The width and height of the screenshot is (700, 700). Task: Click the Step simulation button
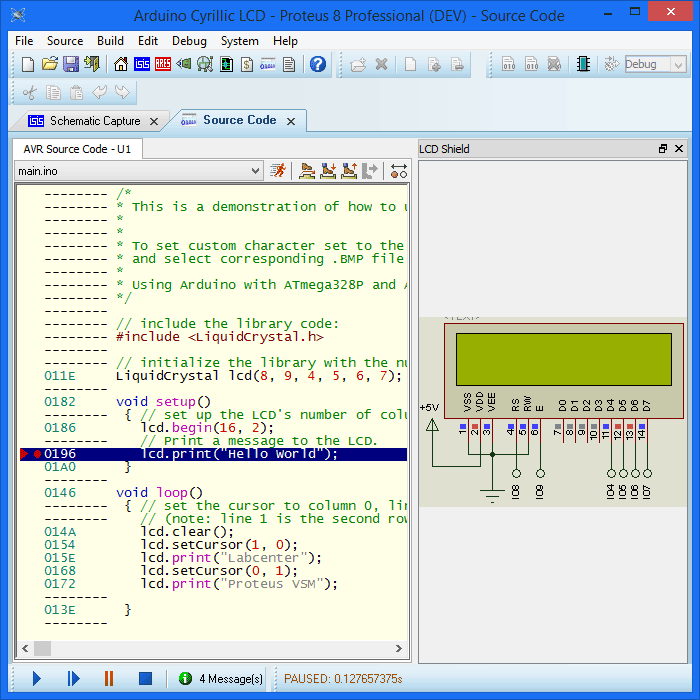73,679
